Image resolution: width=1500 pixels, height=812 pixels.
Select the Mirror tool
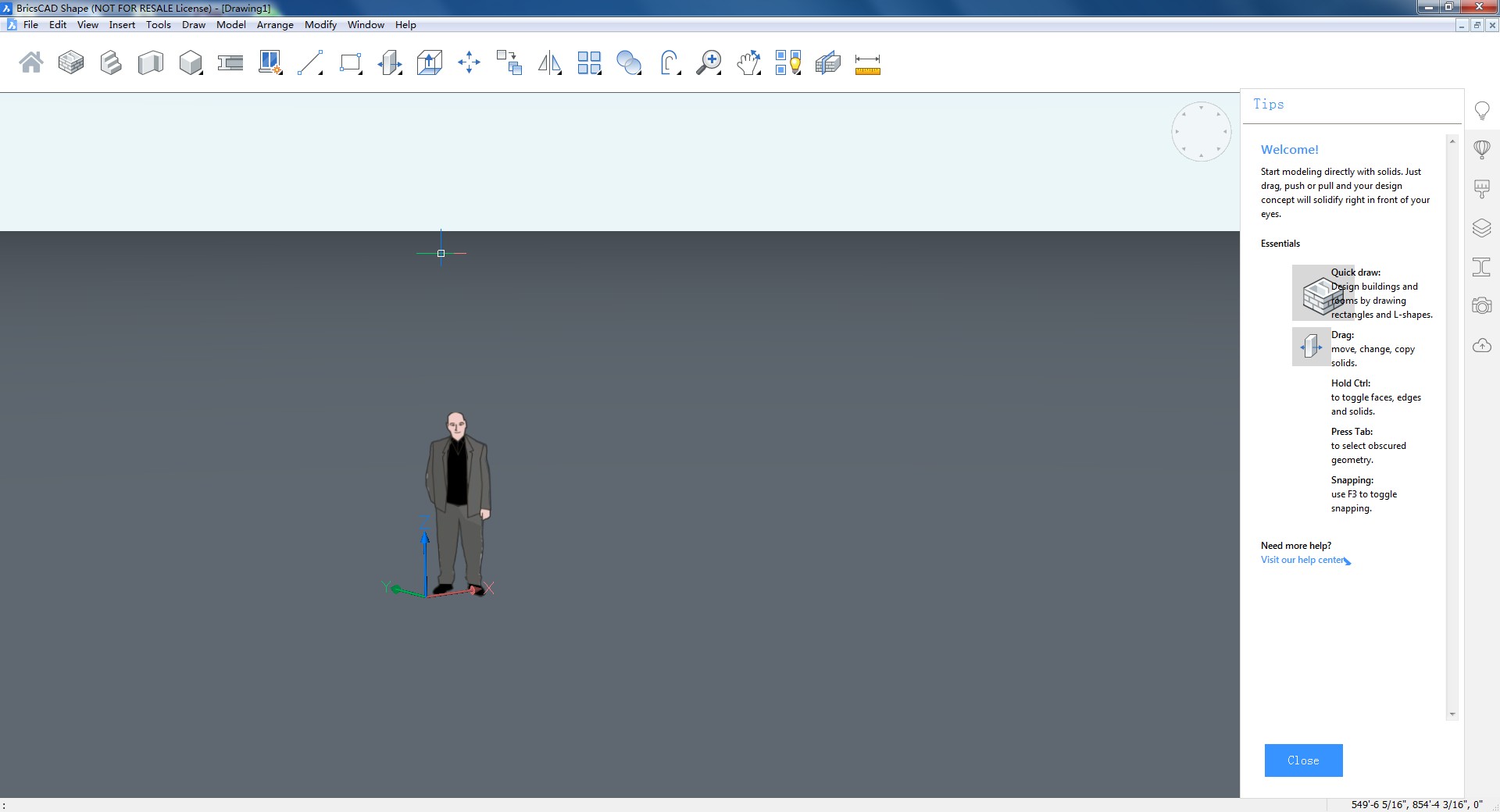tap(549, 62)
